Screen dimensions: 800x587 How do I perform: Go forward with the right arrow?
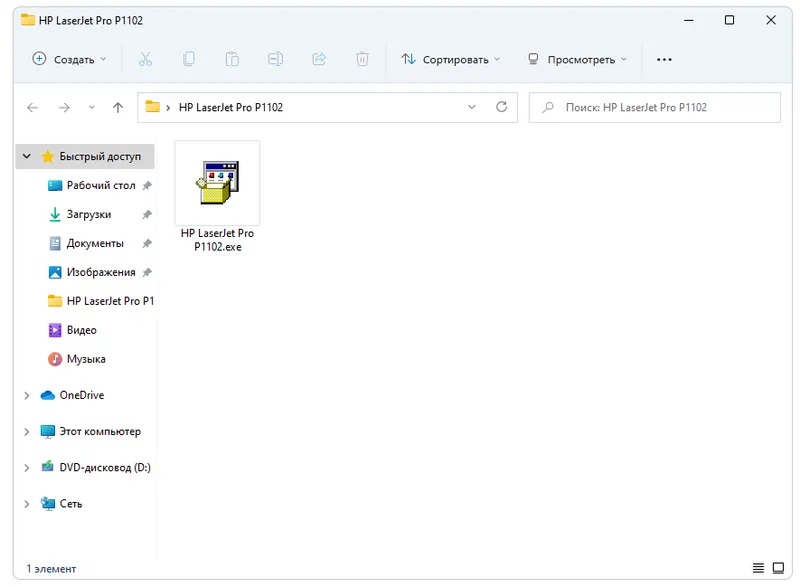64,108
